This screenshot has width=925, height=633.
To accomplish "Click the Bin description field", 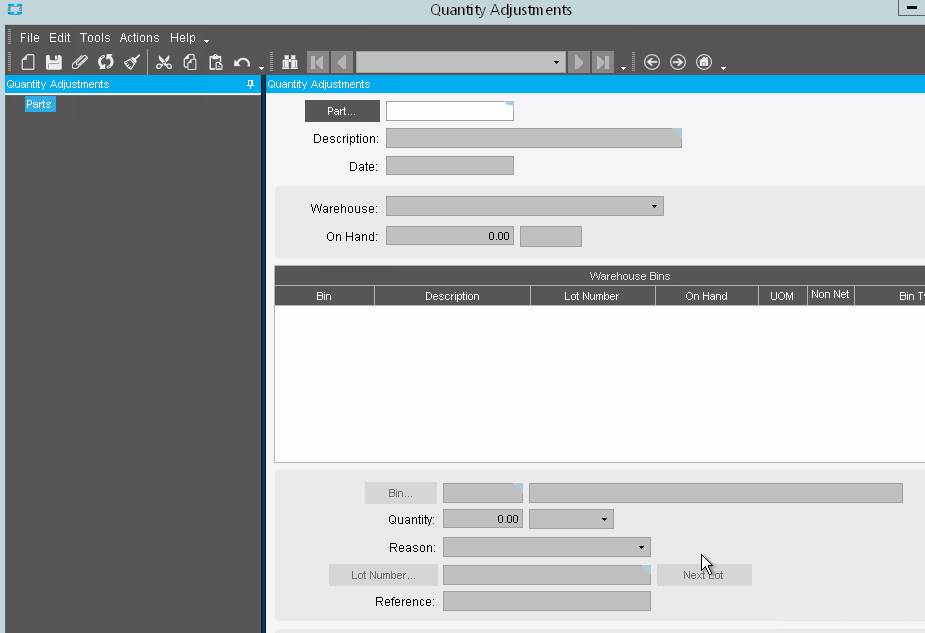I will coord(716,493).
